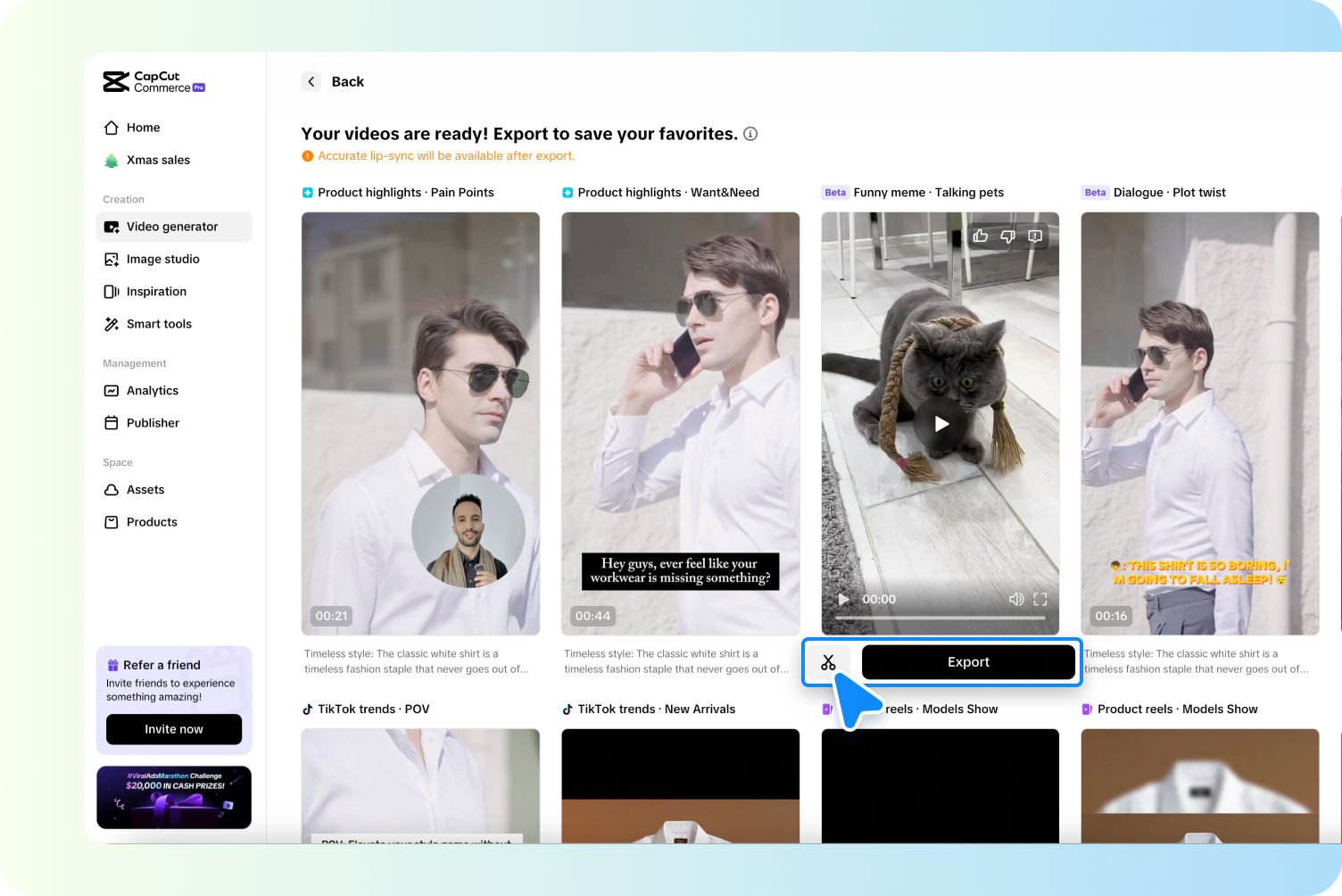The width and height of the screenshot is (1342, 896).
Task: Toggle fullscreen on the Funny meme video
Action: (1040, 599)
